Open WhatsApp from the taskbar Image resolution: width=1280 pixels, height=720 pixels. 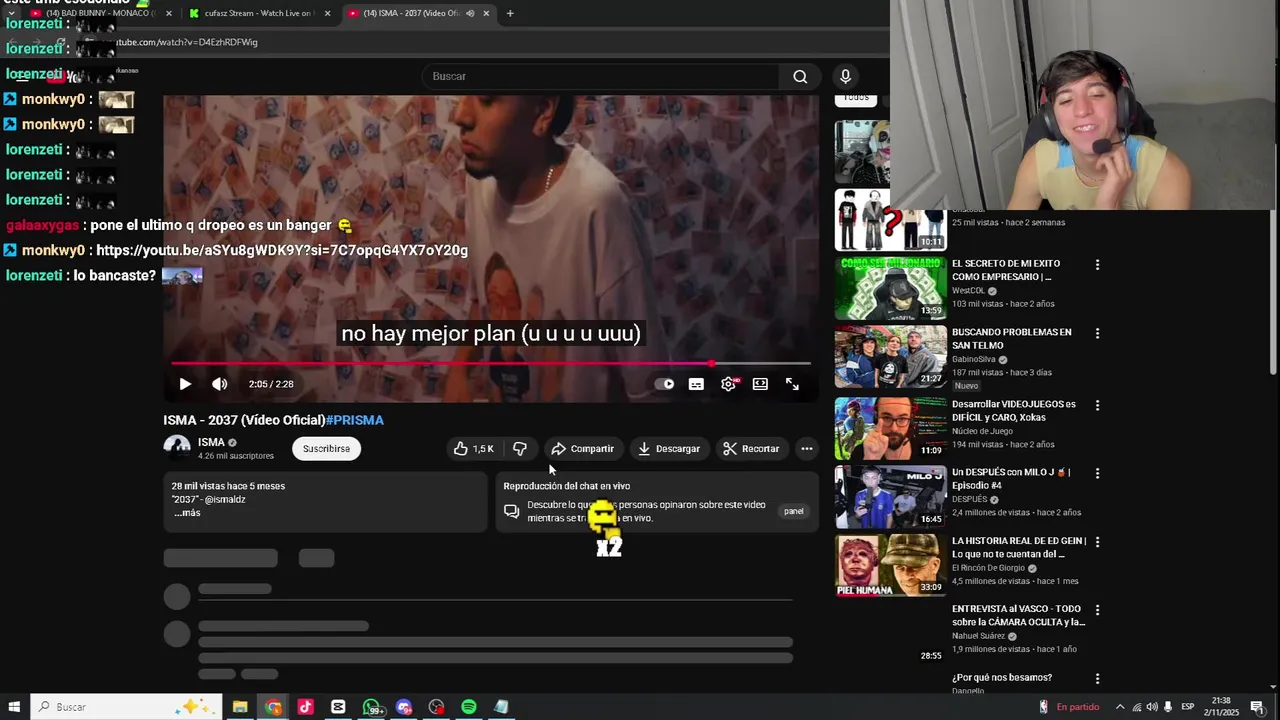pos(372,707)
